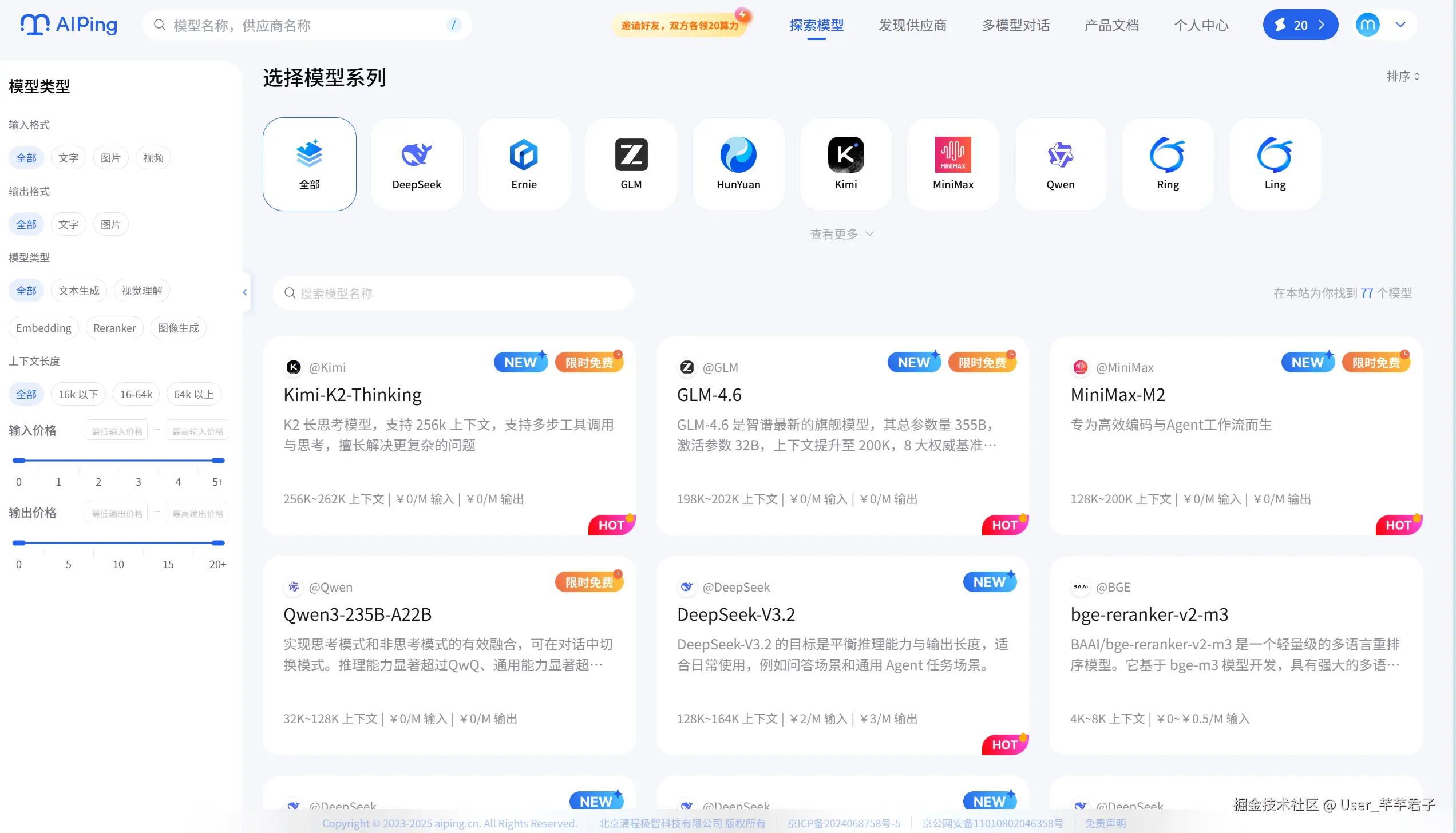Go to the 发现供应商 tab
Image resolution: width=1456 pixels, height=833 pixels.
(912, 25)
